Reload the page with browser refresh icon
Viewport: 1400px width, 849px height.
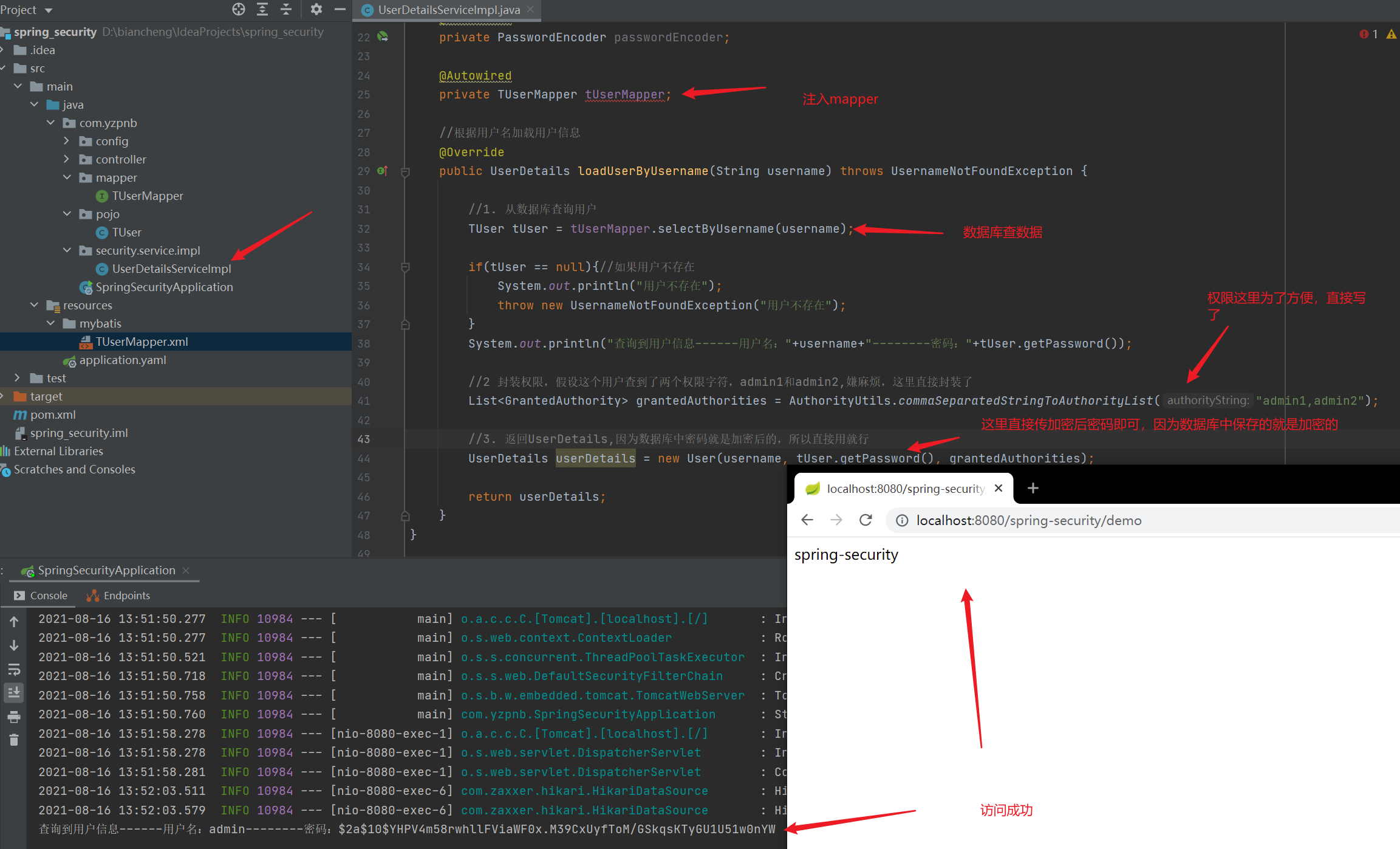tap(865, 520)
